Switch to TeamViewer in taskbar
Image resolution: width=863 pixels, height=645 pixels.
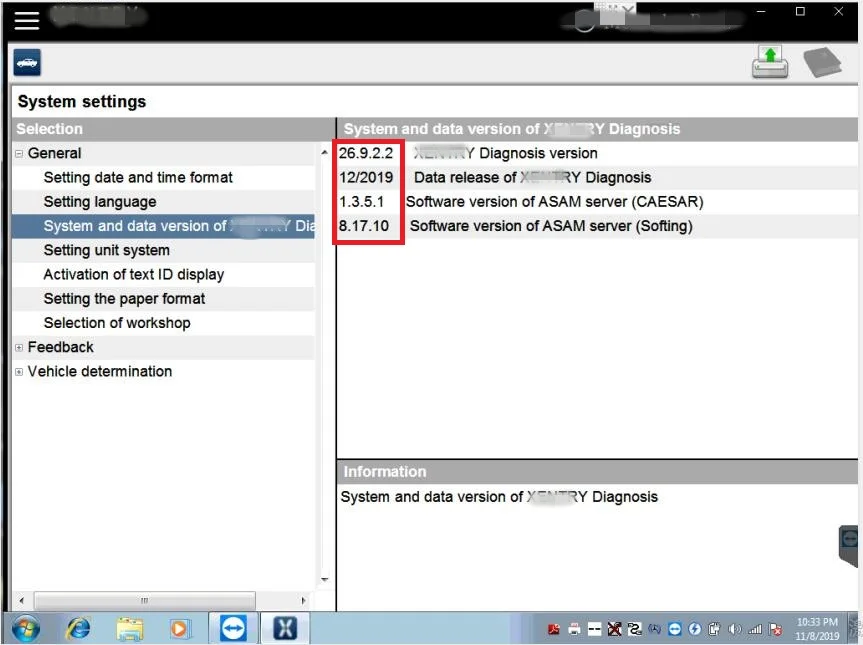tap(233, 628)
